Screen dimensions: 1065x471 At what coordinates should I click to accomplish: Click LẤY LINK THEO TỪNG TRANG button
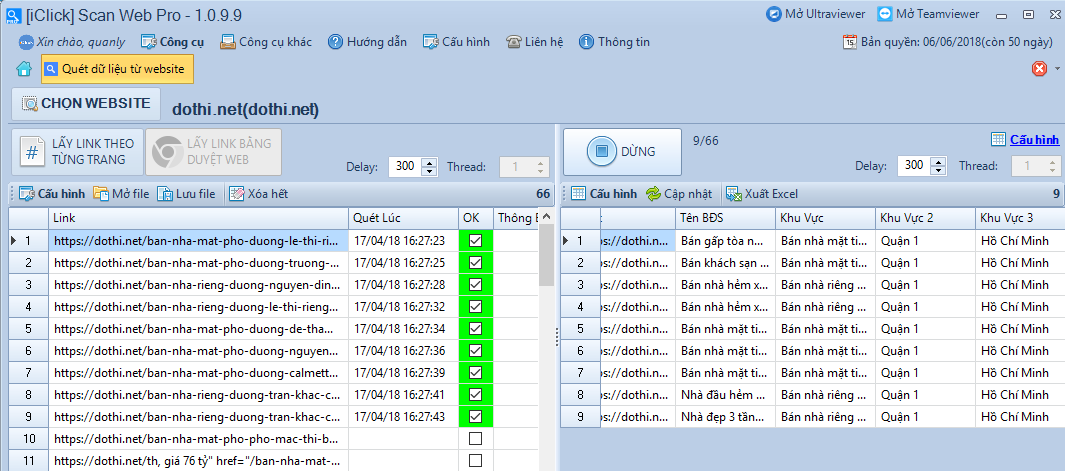(77, 152)
